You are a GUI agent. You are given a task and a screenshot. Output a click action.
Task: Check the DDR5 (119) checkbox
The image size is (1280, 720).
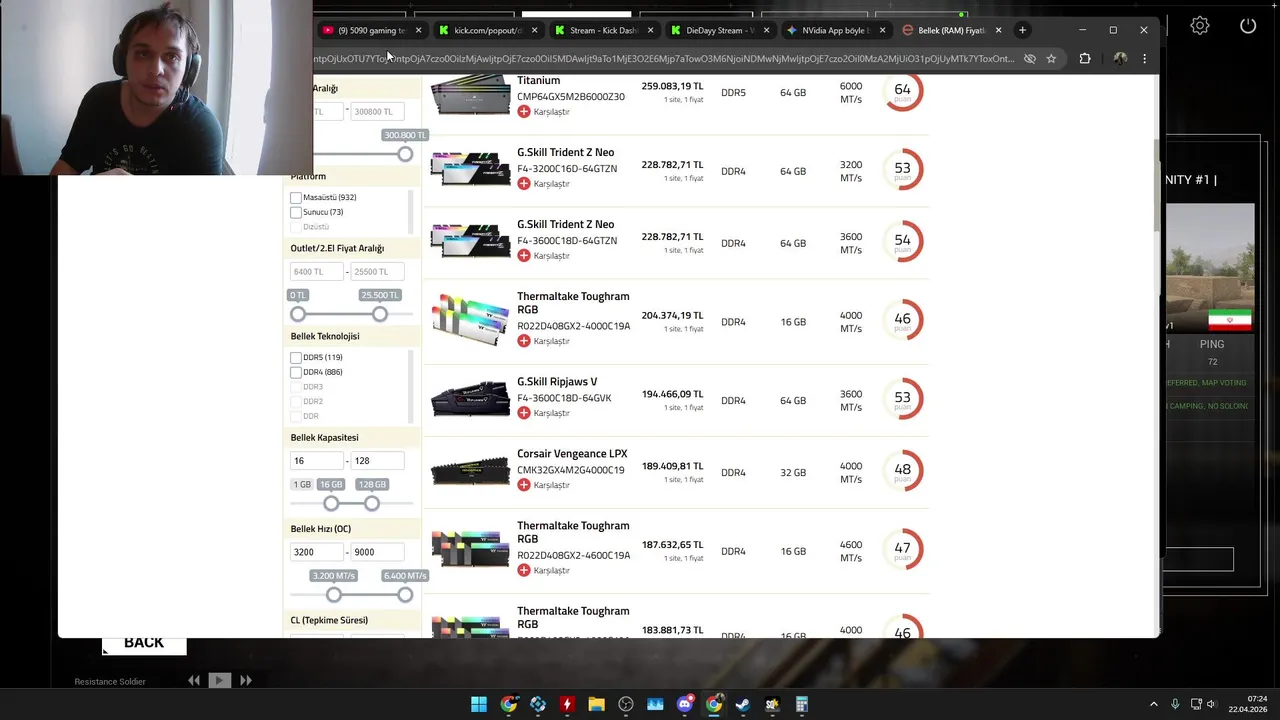coord(296,358)
